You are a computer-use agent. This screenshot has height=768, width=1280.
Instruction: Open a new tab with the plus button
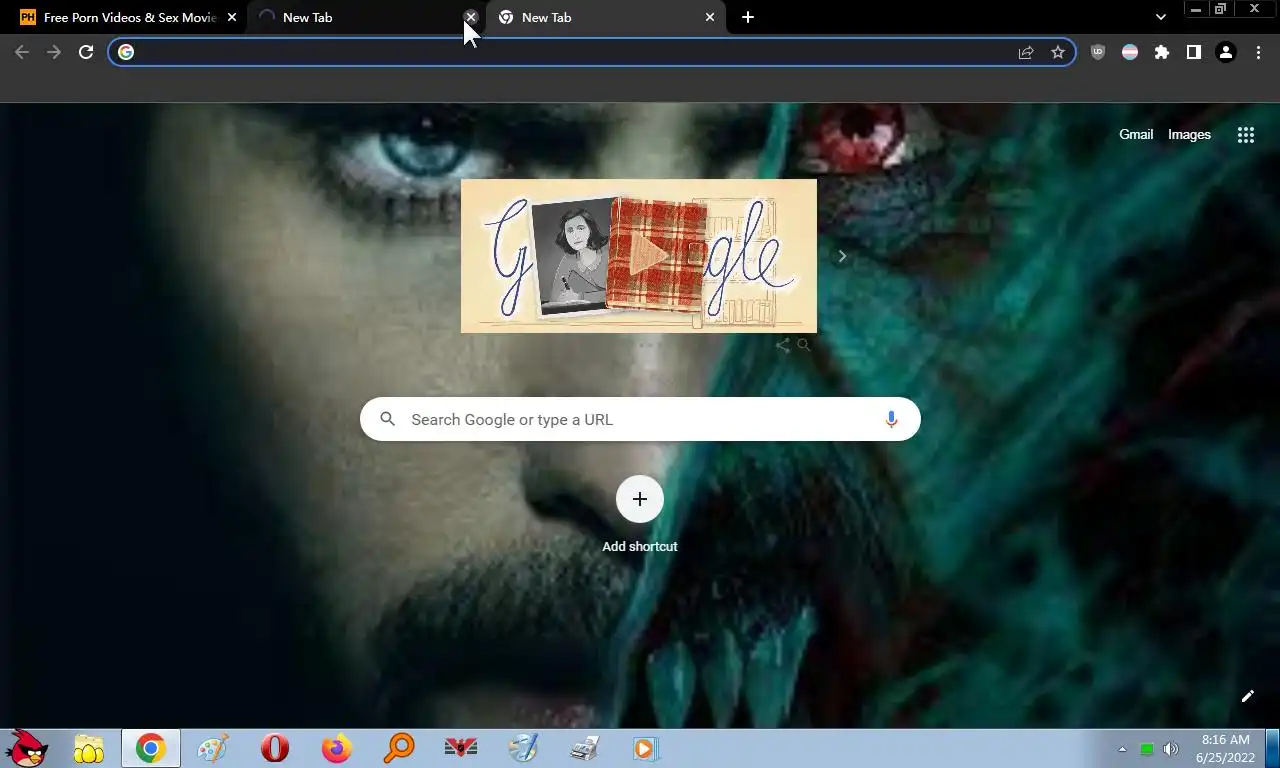click(748, 17)
